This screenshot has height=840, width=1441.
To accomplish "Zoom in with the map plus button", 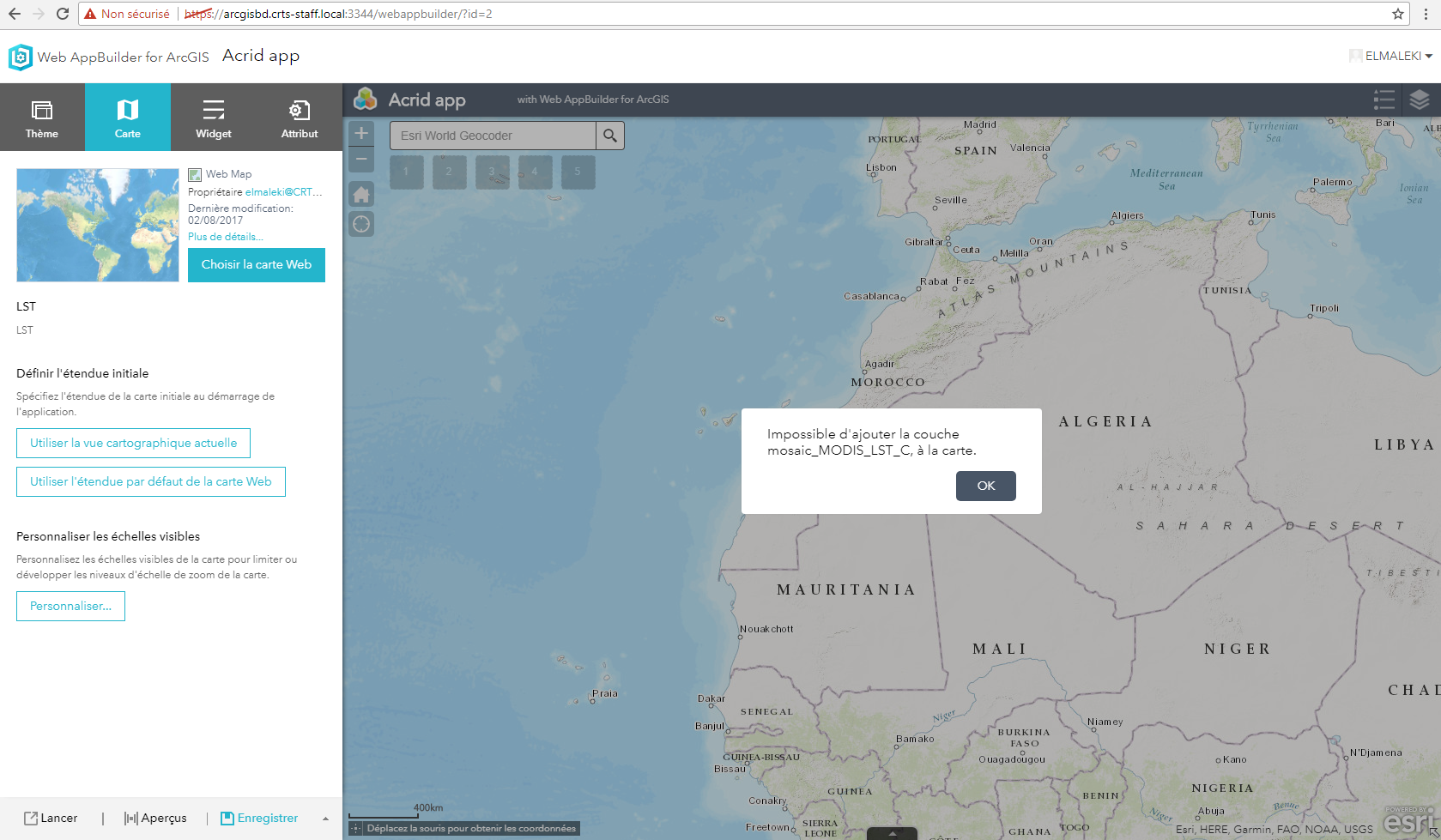I will [x=361, y=133].
